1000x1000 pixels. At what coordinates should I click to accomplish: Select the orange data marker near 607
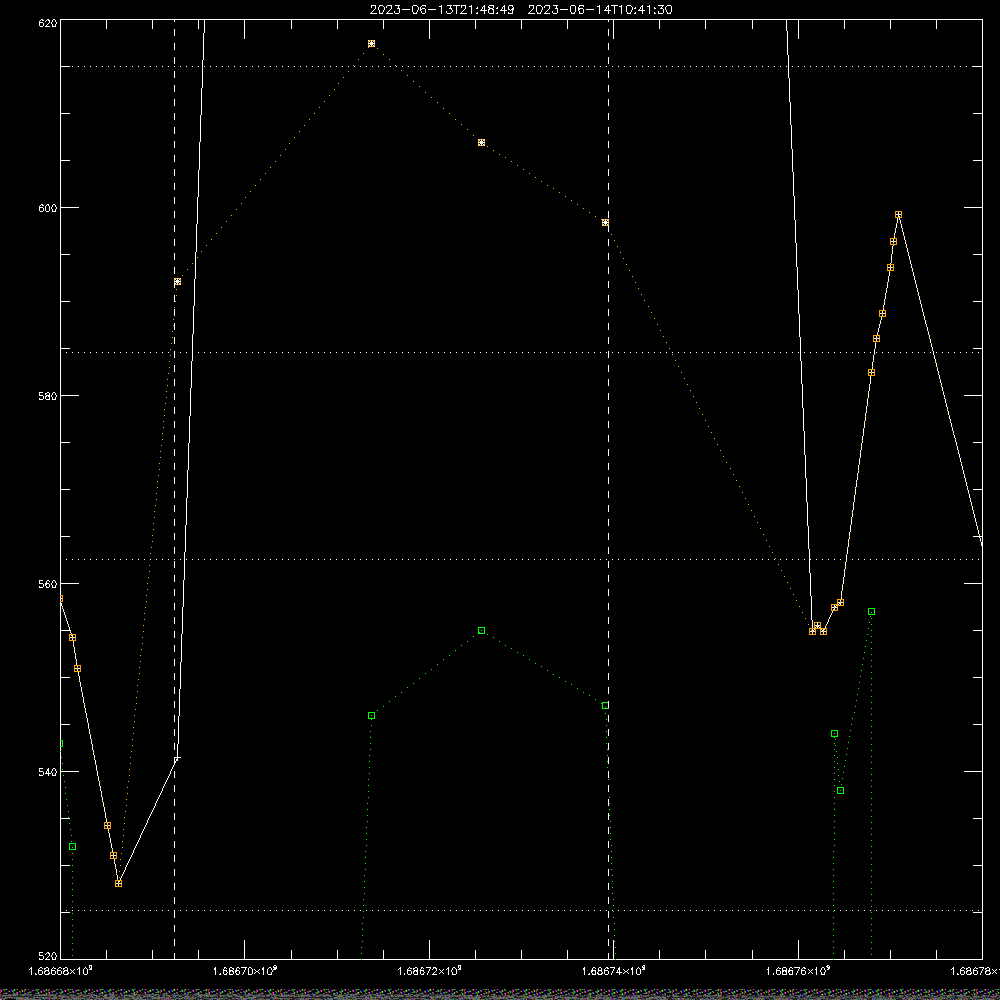coord(482,143)
